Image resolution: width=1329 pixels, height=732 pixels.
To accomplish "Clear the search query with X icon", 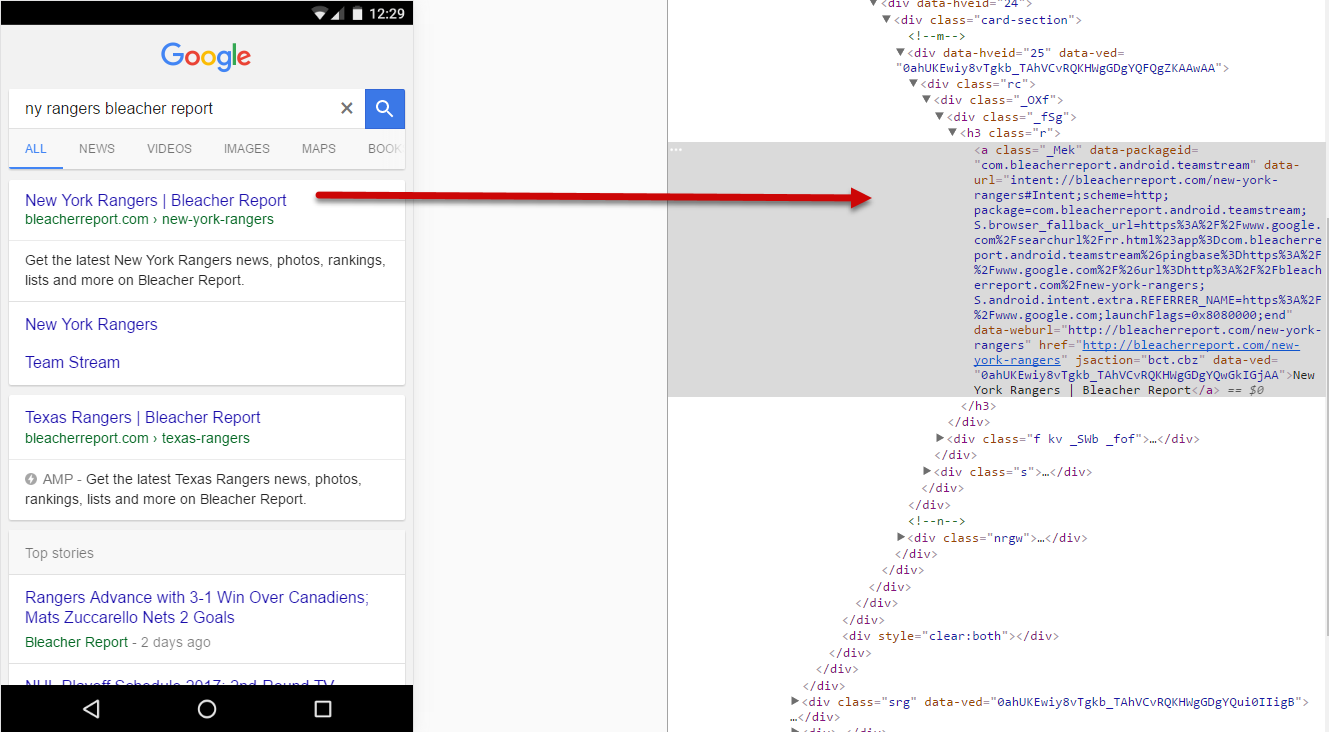I will (x=346, y=109).
